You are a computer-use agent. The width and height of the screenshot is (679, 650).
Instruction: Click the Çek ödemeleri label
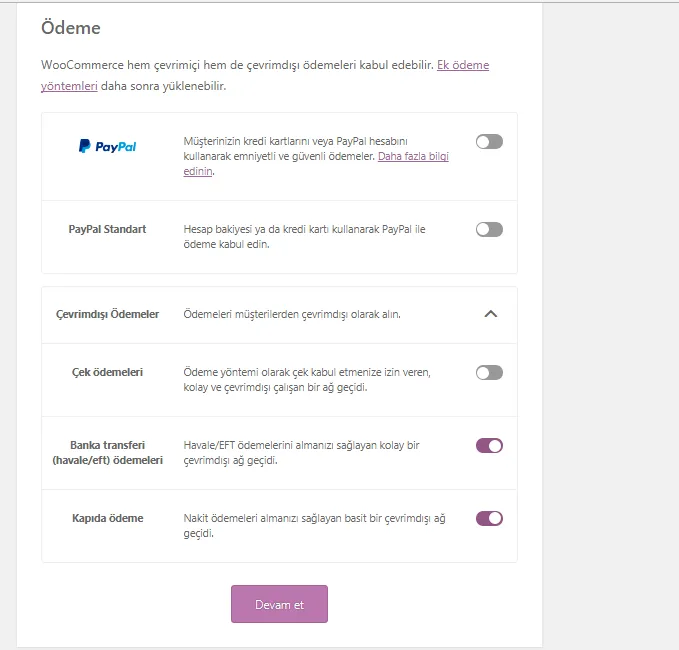[107, 372]
